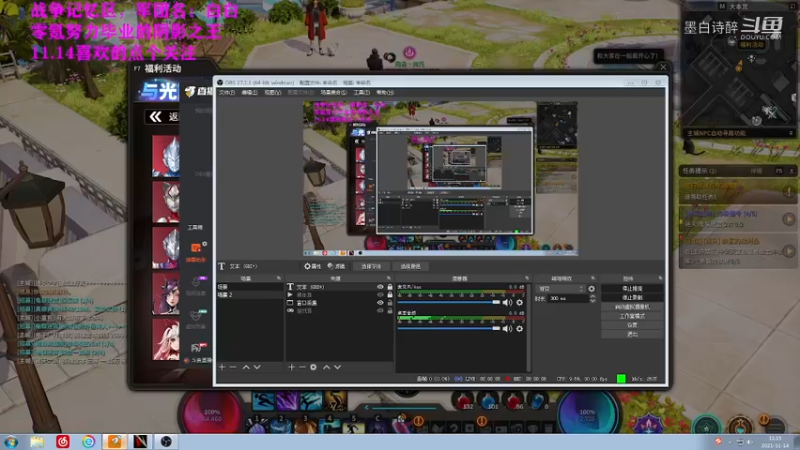Open source properties gear below sources list
Image resolution: width=800 pixels, height=450 pixels.
313,367
